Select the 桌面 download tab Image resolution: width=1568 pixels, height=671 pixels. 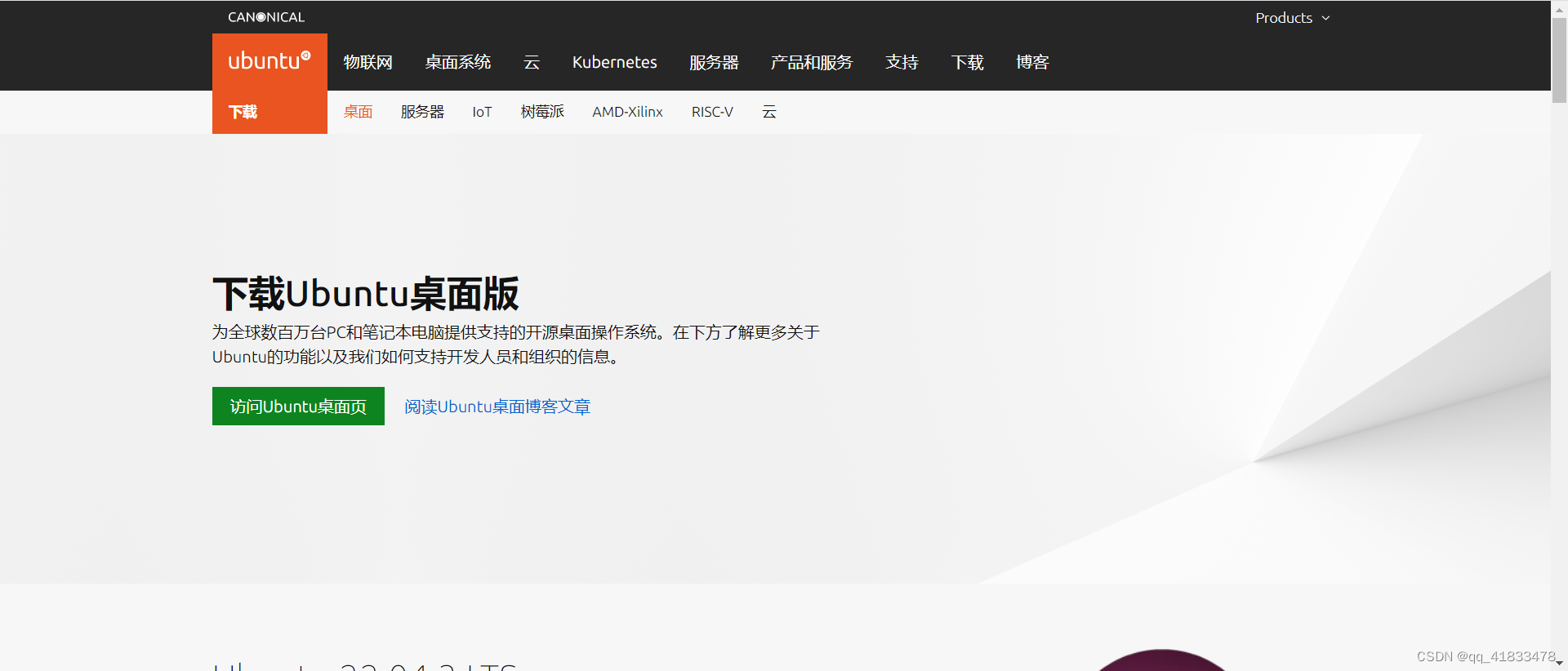pos(358,112)
